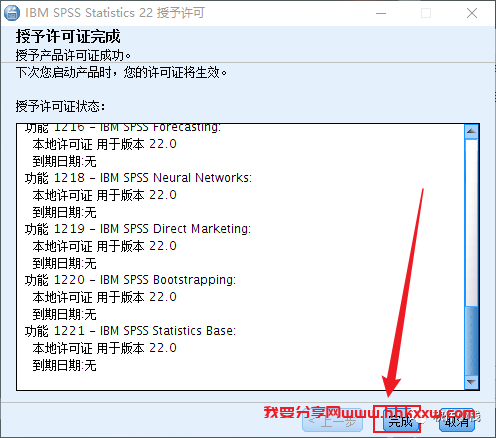Select the line '功能 1219 – IBM SPSS Direct Marketing:'
Image resolution: width=496 pixels, height=438 pixels.
click(x=138, y=229)
